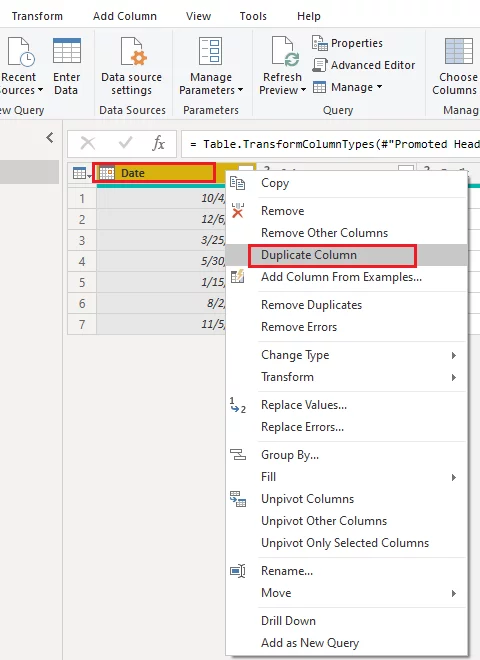This screenshot has width=480, height=660.
Task: Choose Remove Other Columns
Action: click(324, 233)
